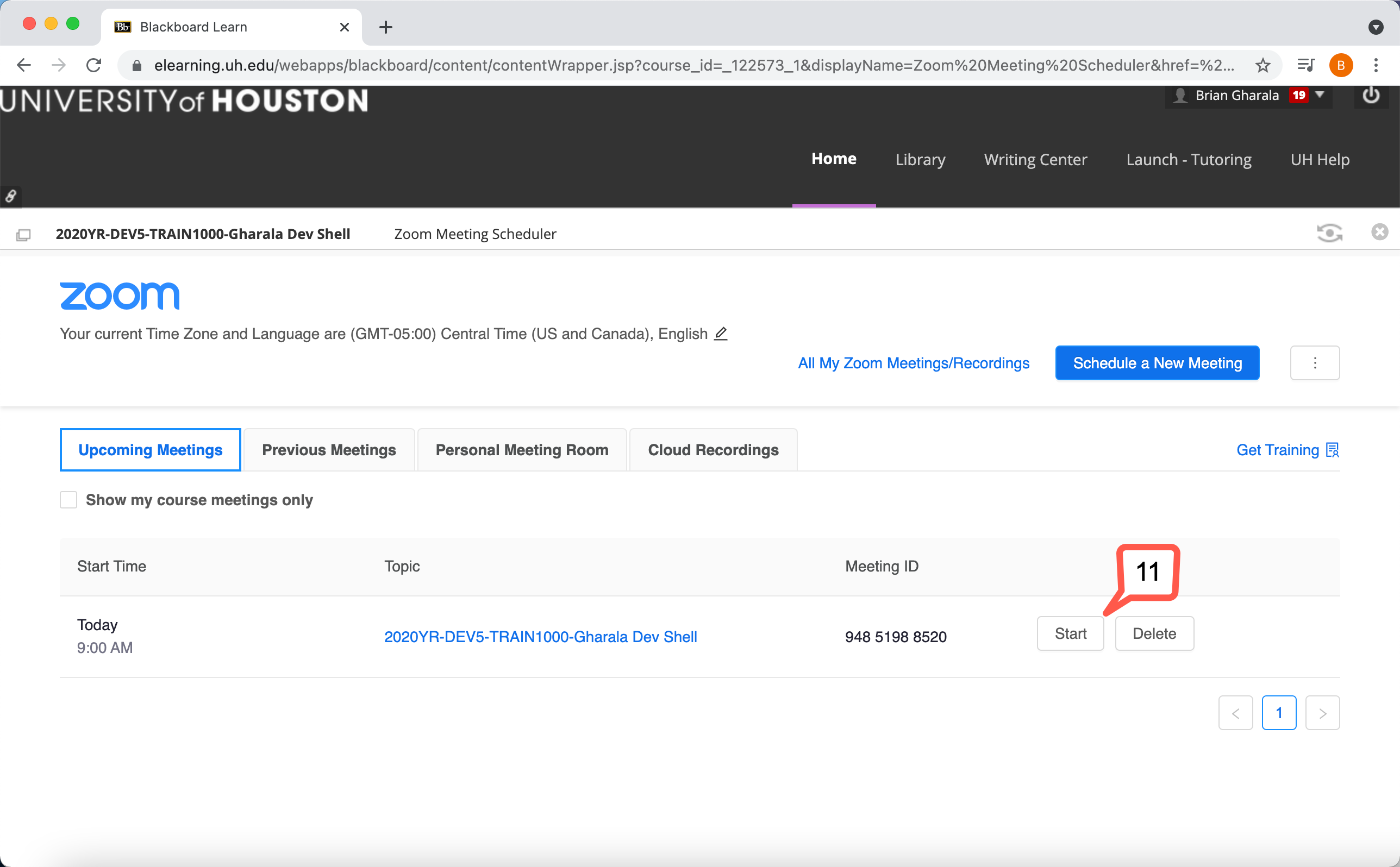Screen dimensions: 1400x867
Task: Open UH Help
Action: click(1320, 159)
